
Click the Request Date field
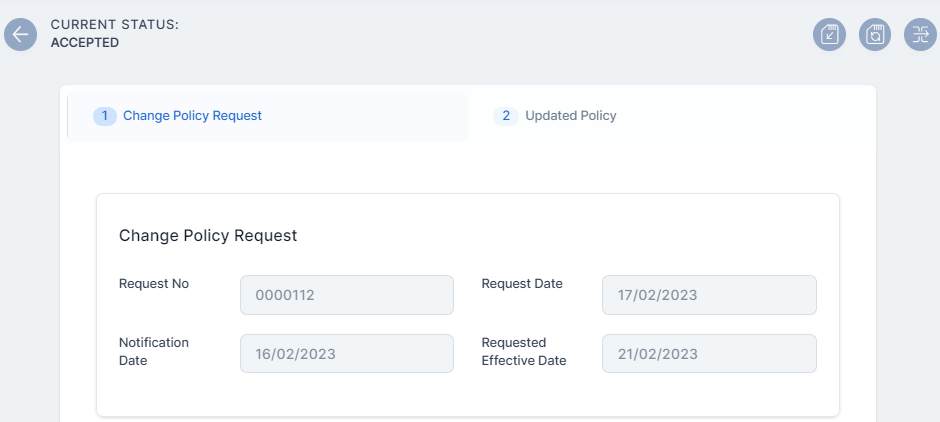click(x=709, y=295)
